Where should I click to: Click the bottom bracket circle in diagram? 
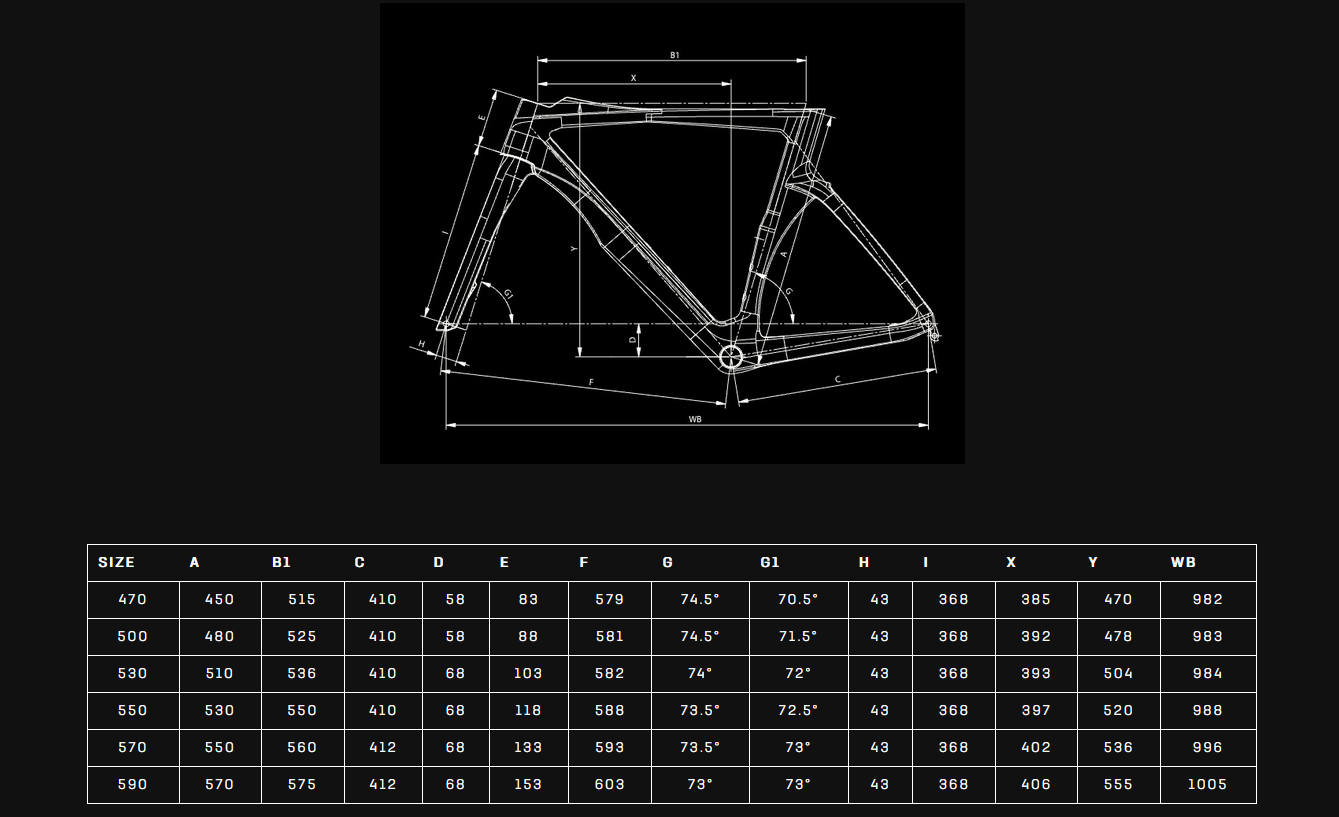730,355
